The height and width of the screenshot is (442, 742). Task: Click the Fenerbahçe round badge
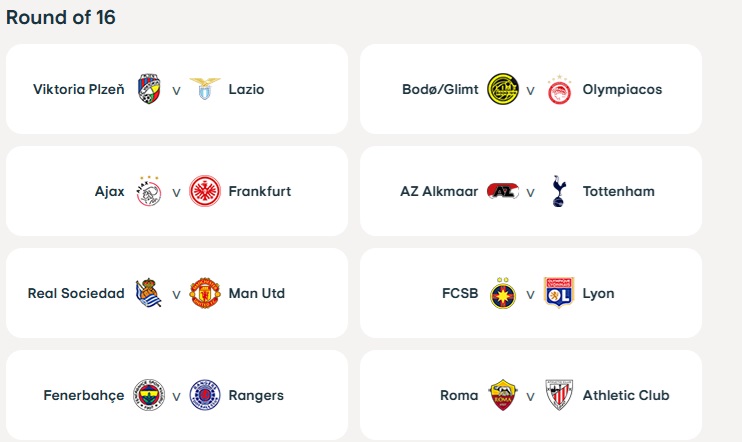point(149,395)
